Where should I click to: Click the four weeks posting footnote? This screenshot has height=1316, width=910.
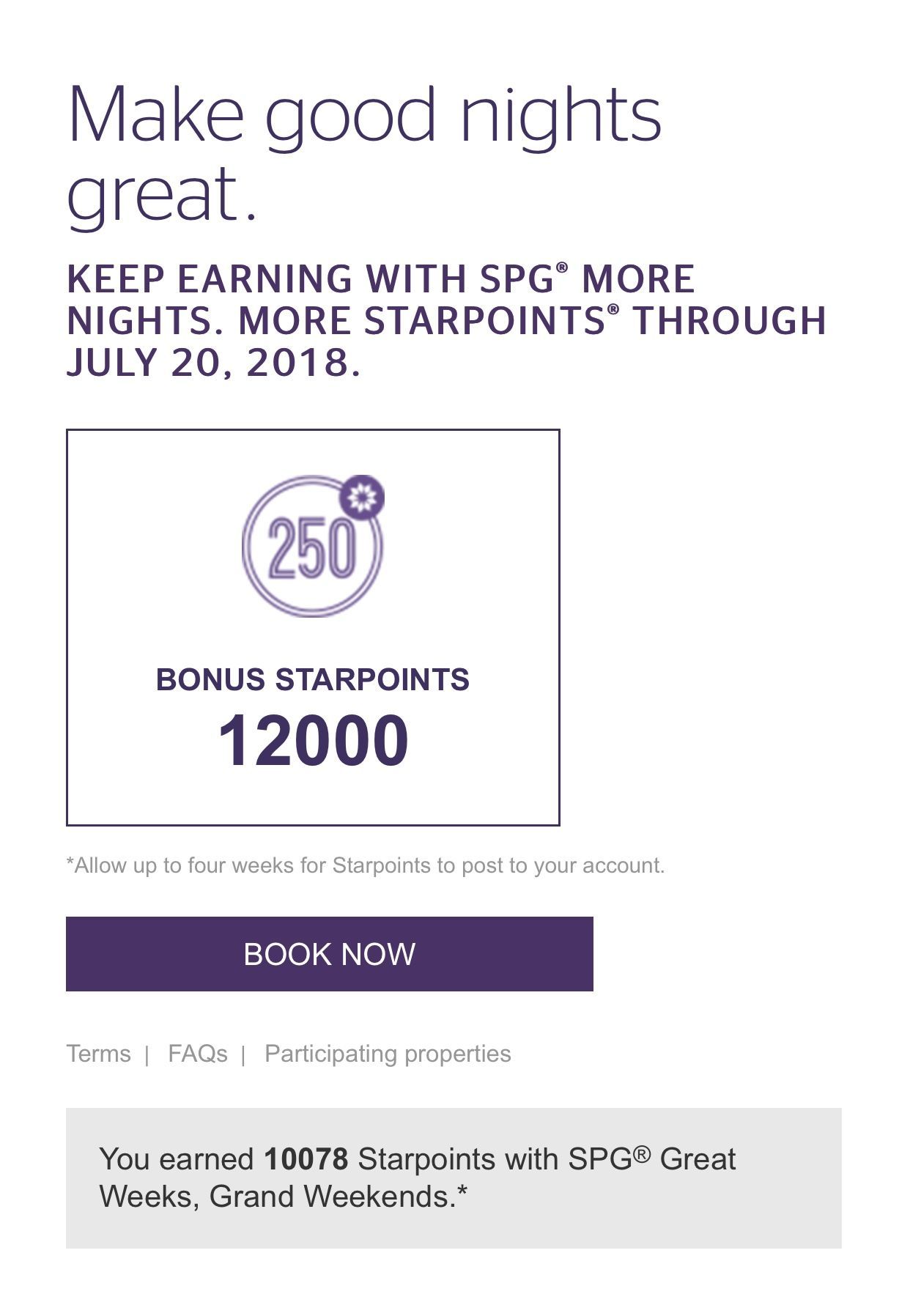(365, 865)
